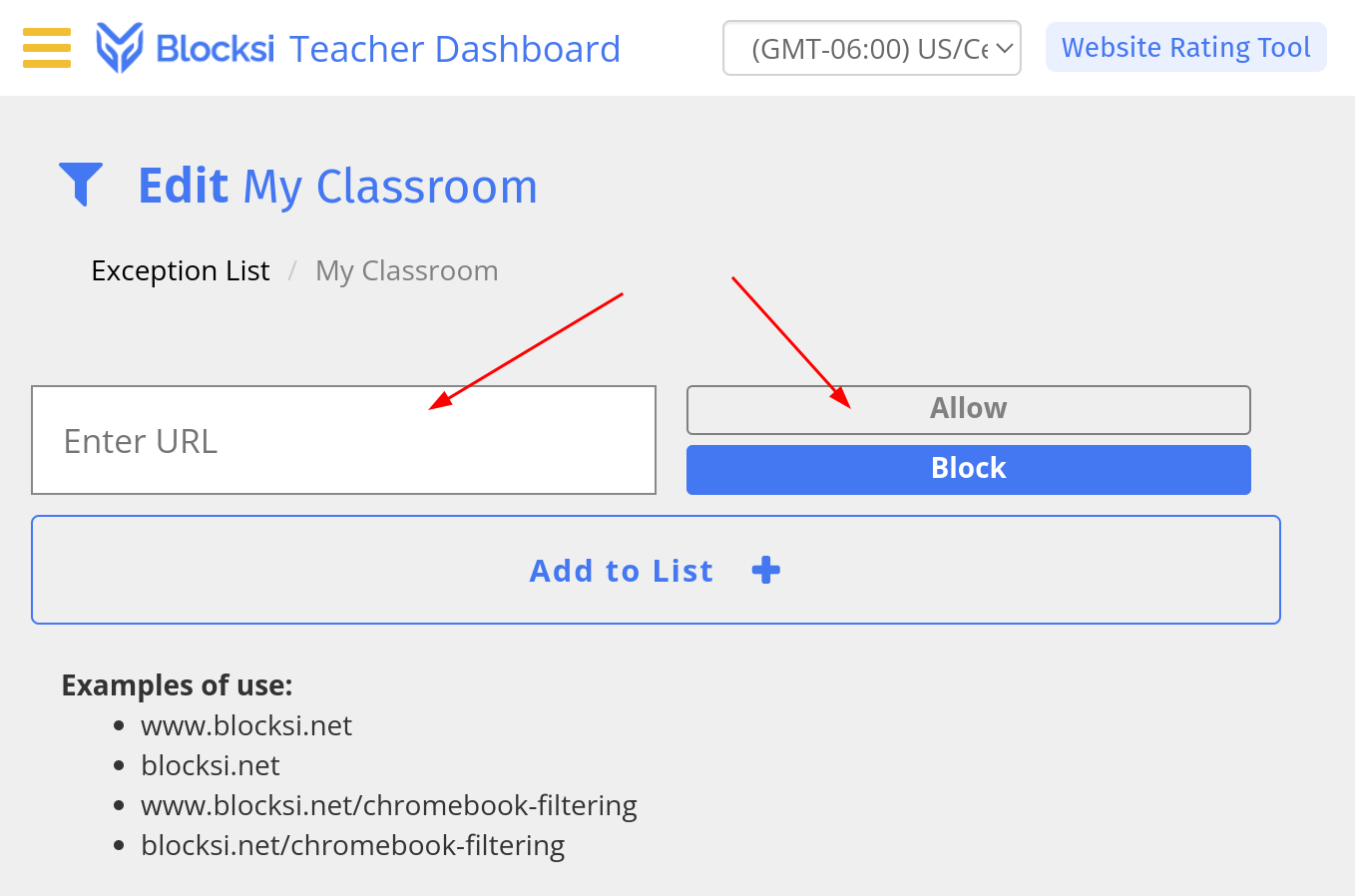Click the www.blocksi.net/chromebook-filtering example
Viewport: 1355px width, 896px height.
click(389, 805)
